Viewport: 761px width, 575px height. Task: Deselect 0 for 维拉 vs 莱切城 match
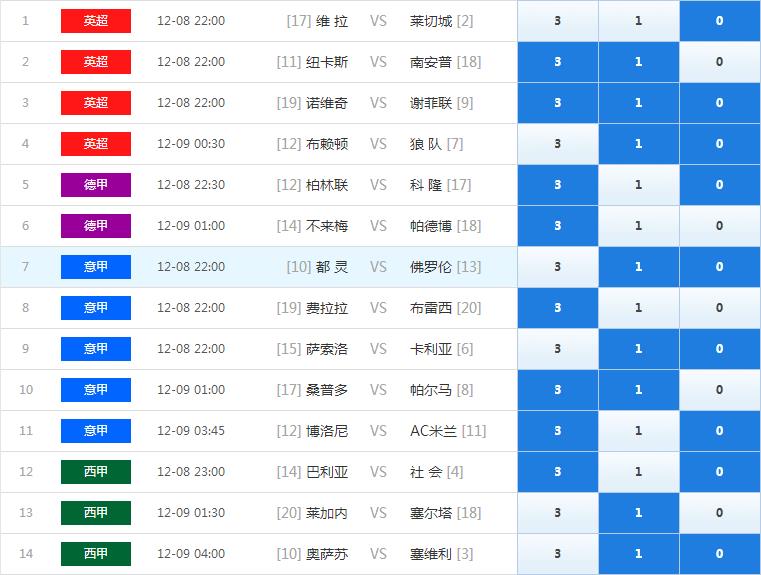tap(720, 21)
